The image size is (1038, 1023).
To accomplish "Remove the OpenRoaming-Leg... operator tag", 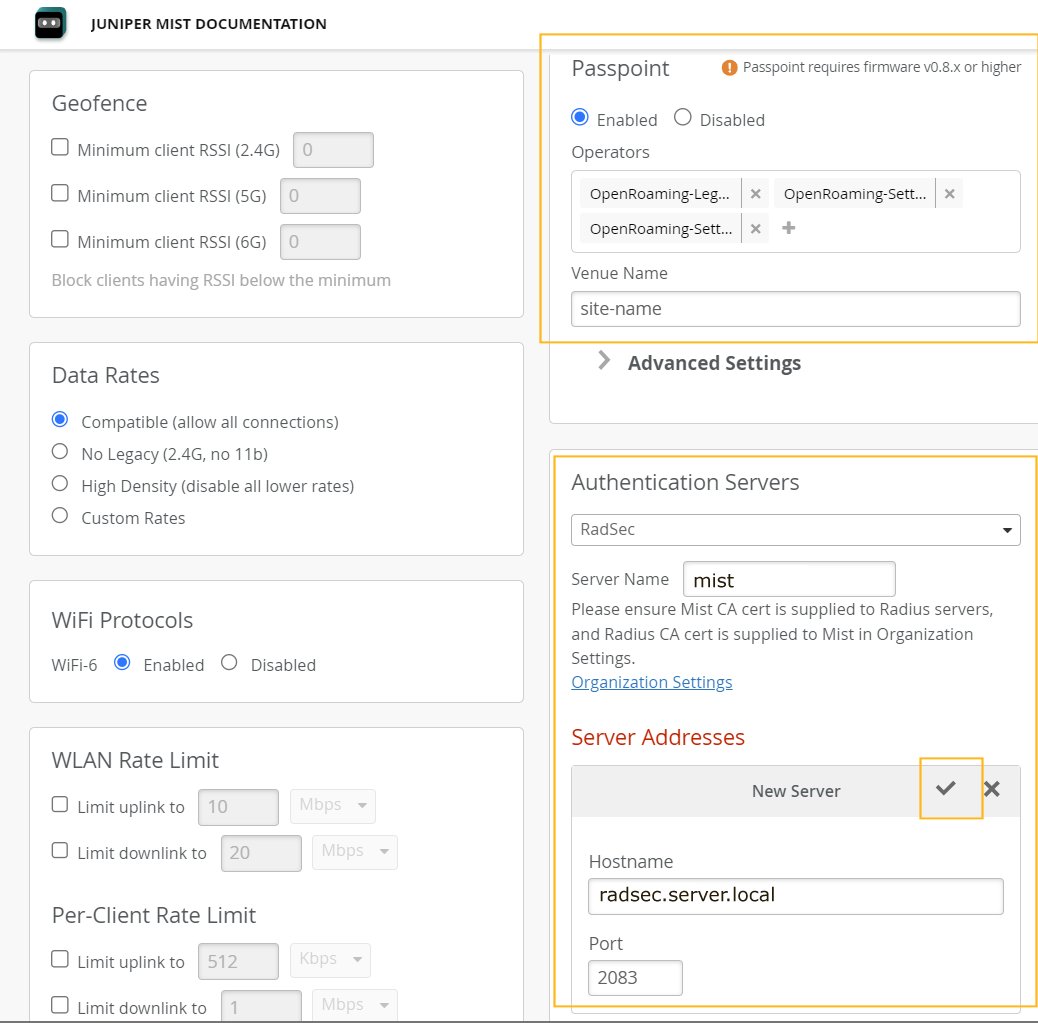I will [x=756, y=194].
